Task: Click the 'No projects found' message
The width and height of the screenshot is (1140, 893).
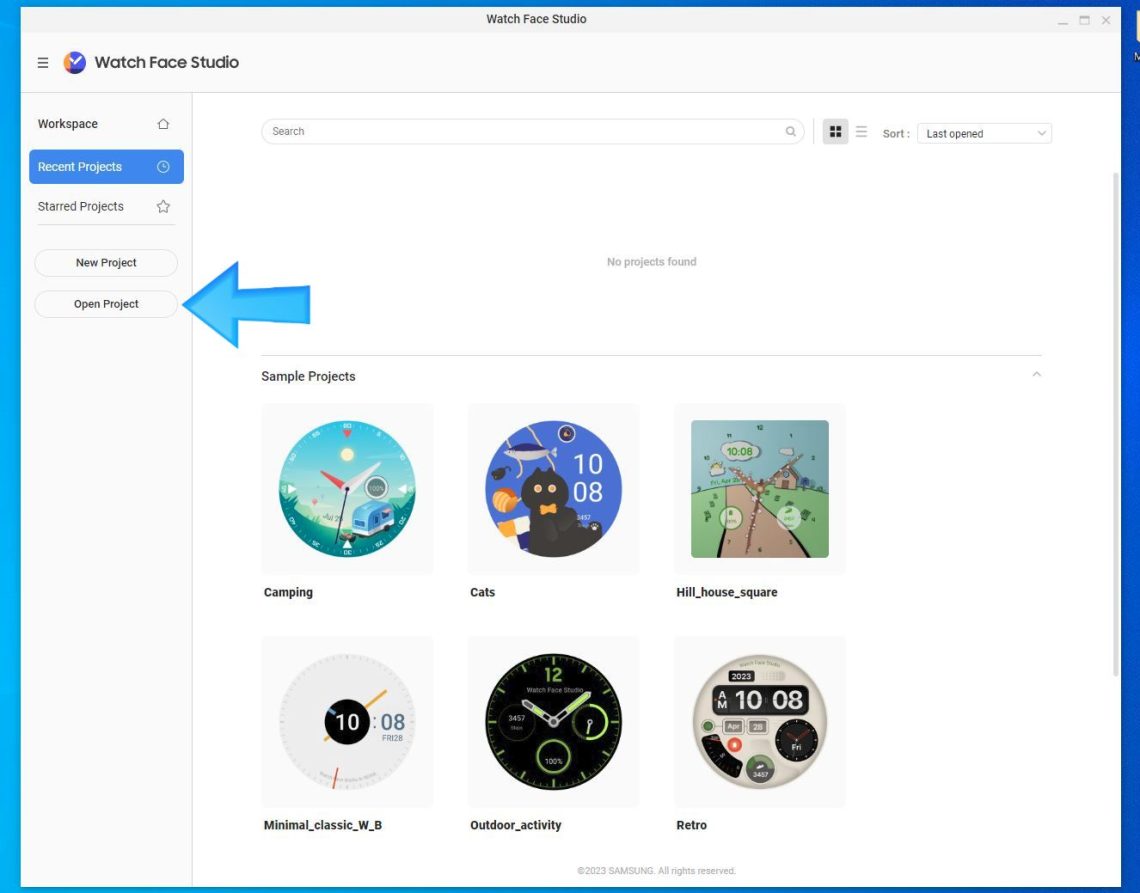Action: coord(651,262)
